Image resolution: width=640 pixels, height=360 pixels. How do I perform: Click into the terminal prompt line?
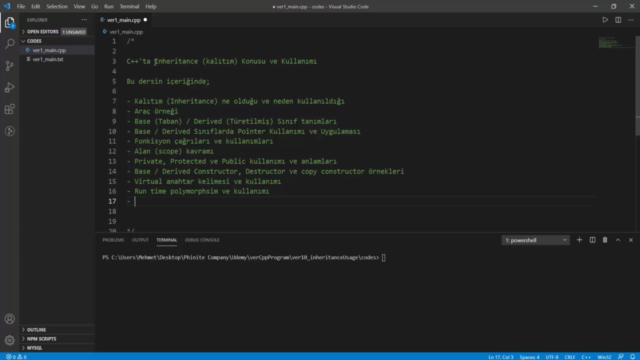244,258
